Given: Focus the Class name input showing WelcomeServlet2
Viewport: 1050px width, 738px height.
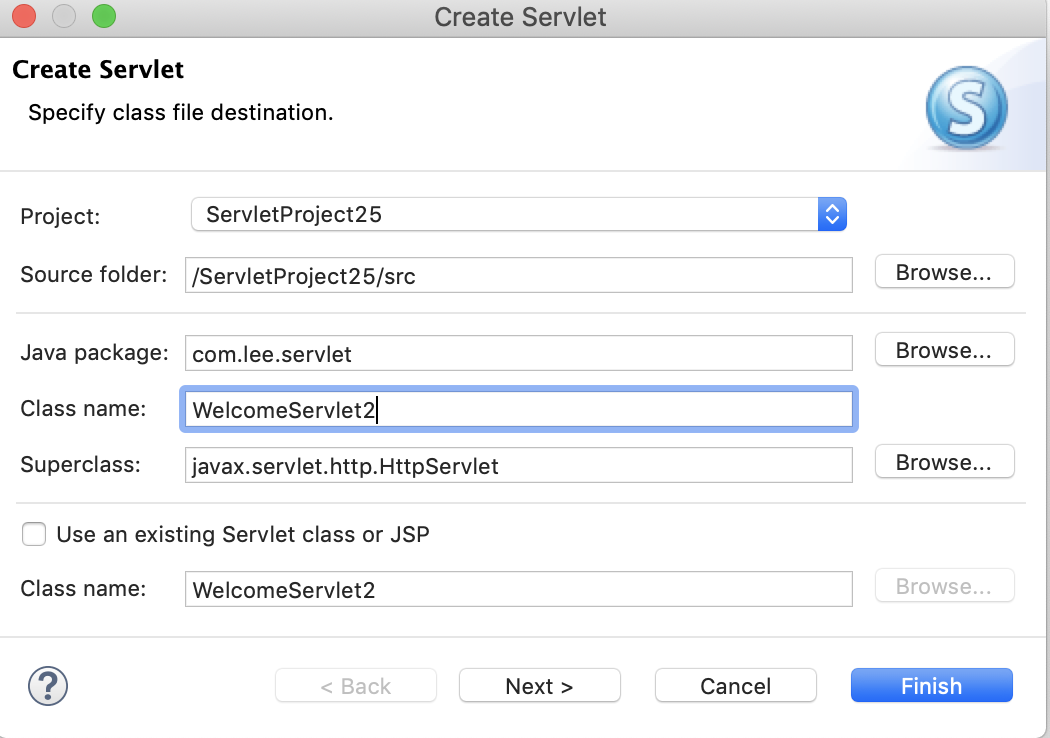Looking at the screenshot, I should point(518,408).
